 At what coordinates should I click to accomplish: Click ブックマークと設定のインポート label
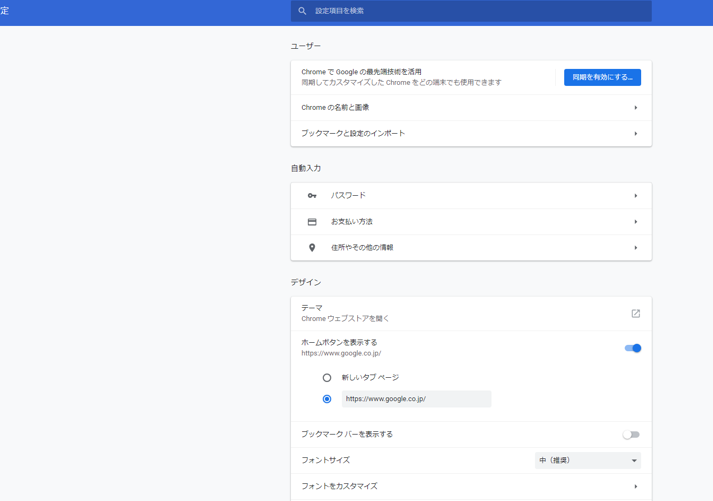[353, 134]
